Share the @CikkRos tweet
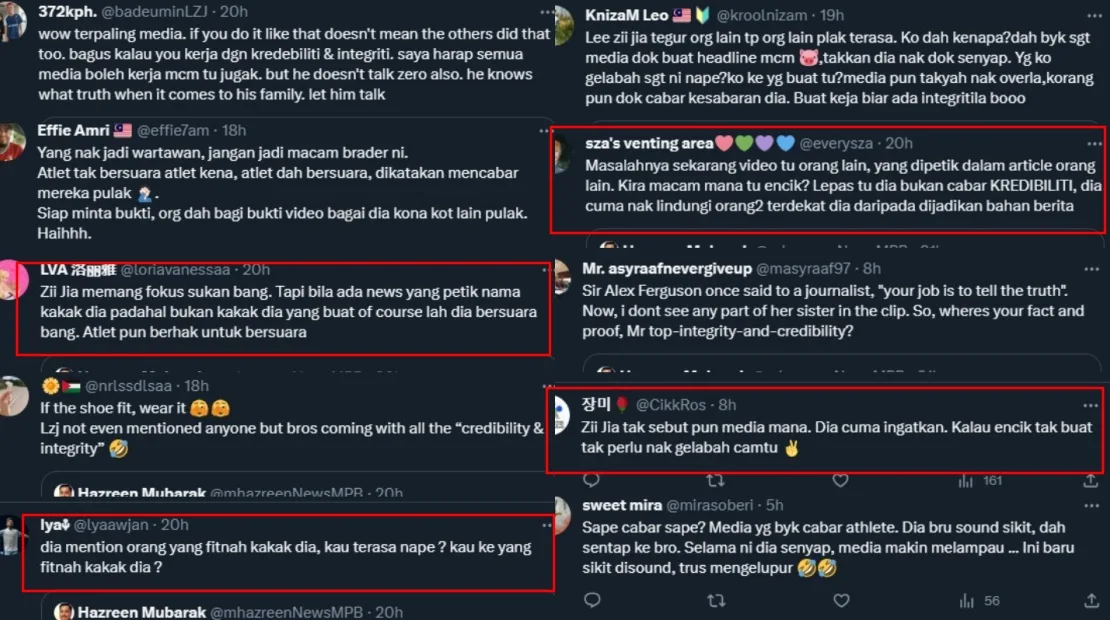Image resolution: width=1110 pixels, height=620 pixels. point(1091,480)
